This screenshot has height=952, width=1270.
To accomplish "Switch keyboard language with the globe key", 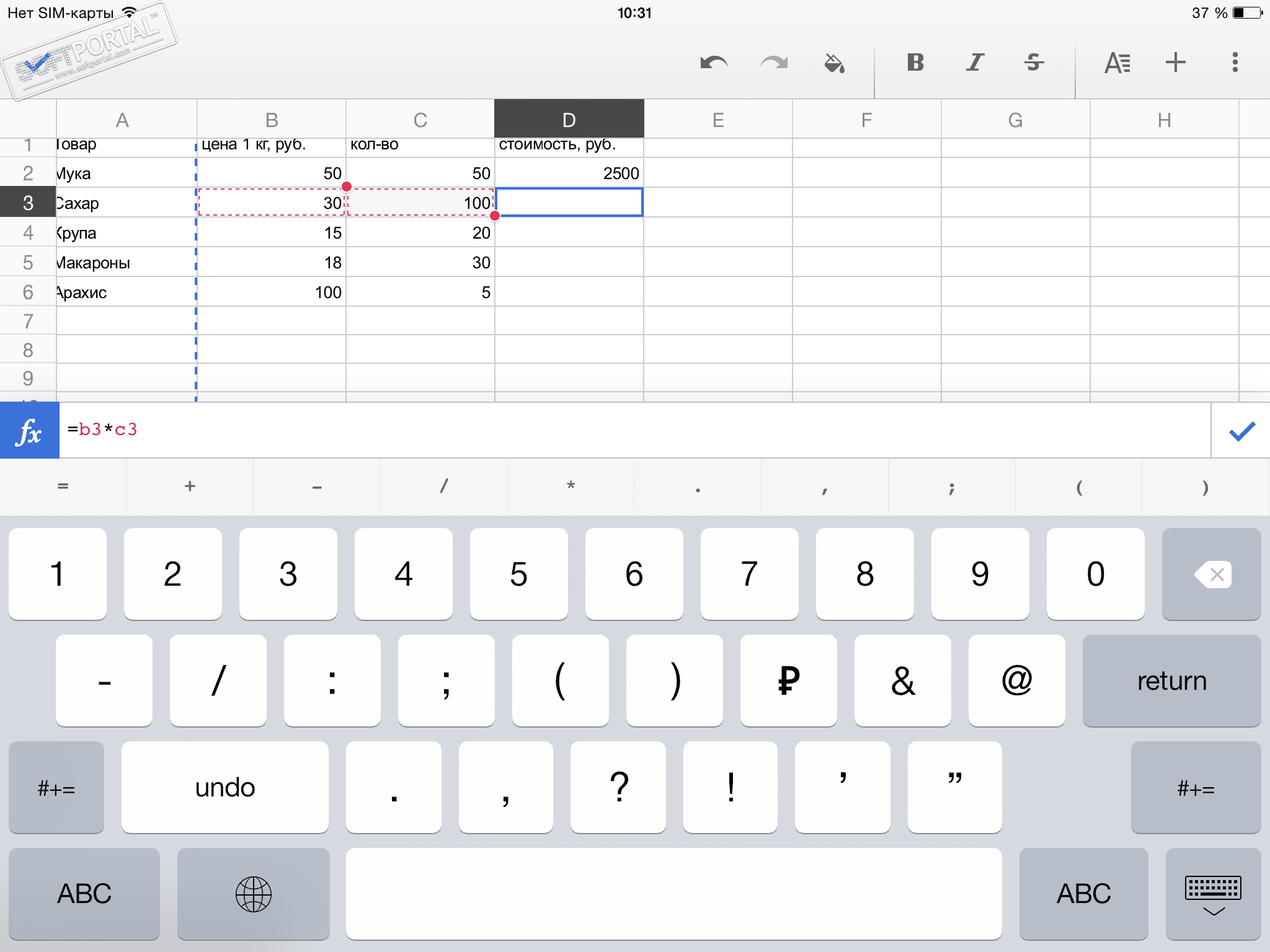I will (x=253, y=894).
